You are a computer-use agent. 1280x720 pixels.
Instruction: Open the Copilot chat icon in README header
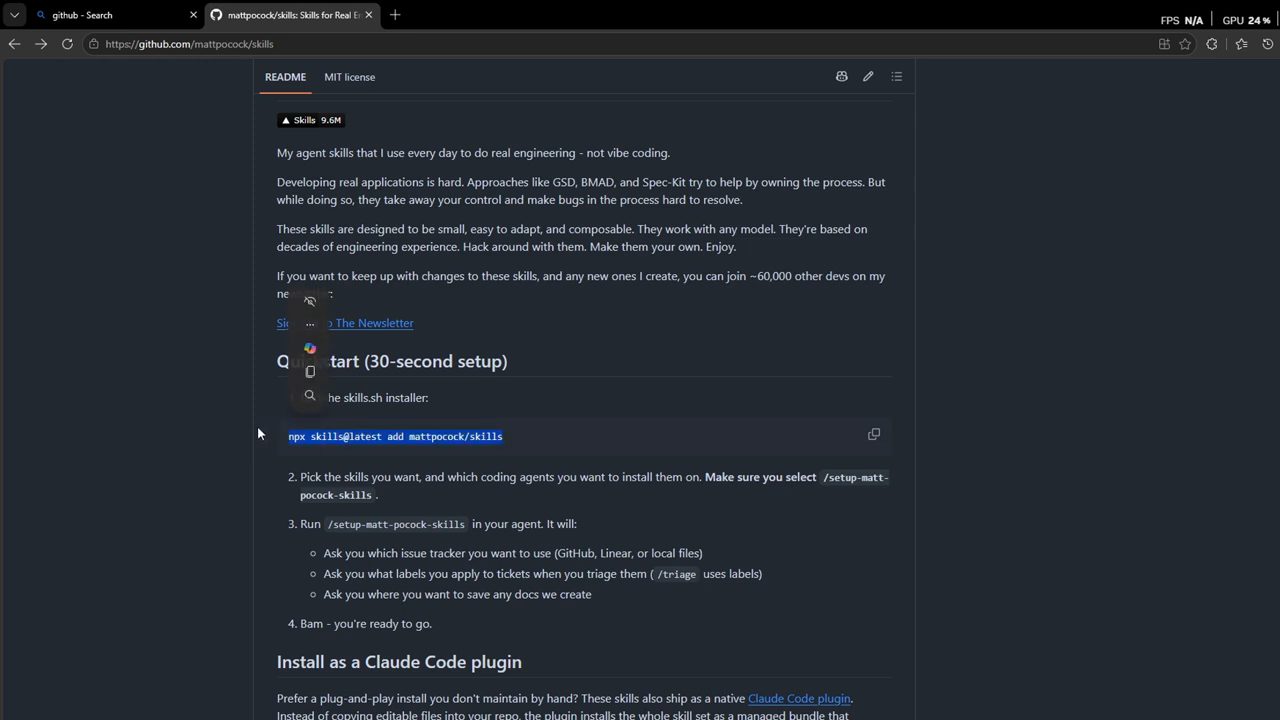point(842,76)
